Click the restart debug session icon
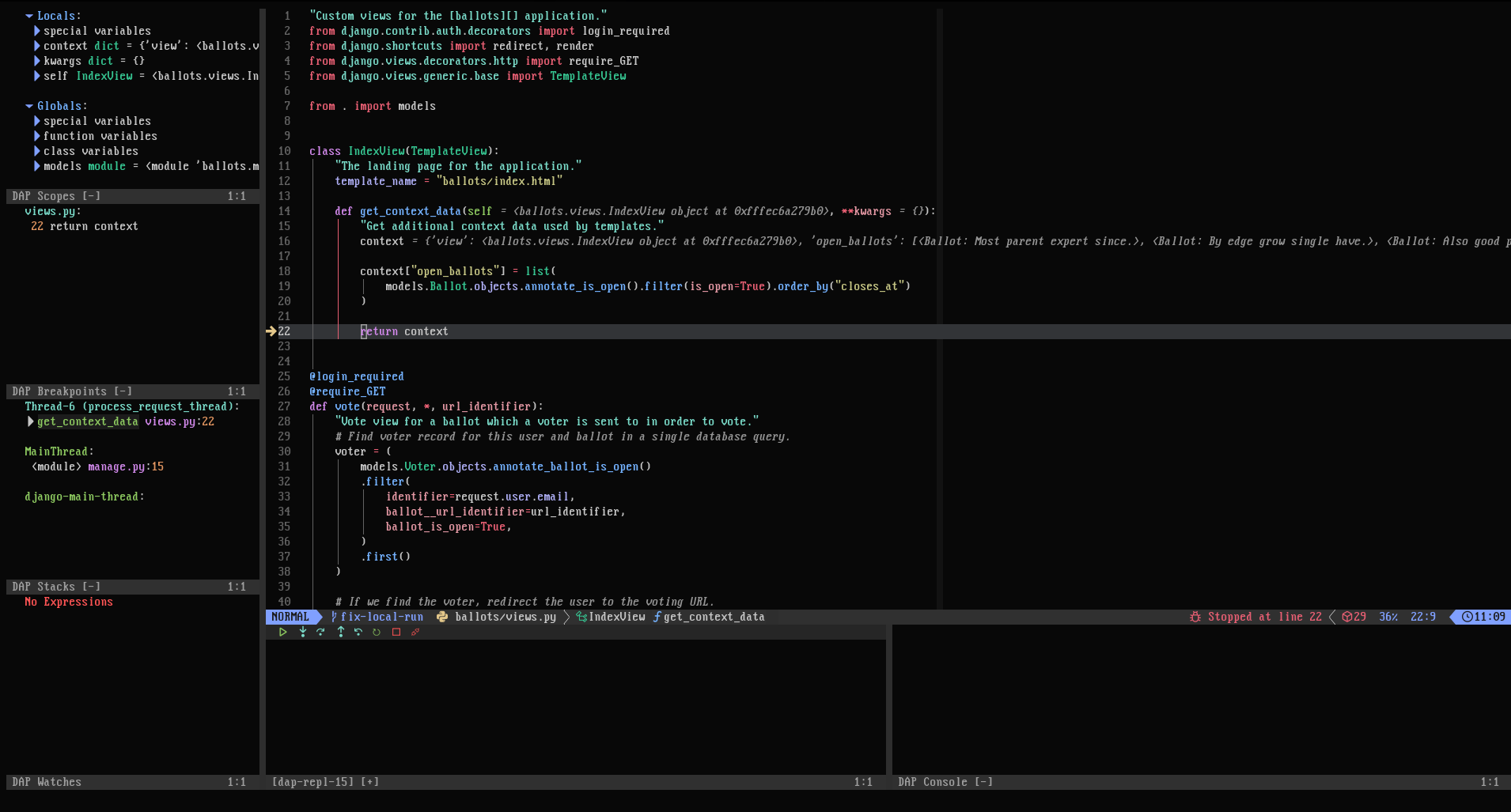 tap(377, 632)
